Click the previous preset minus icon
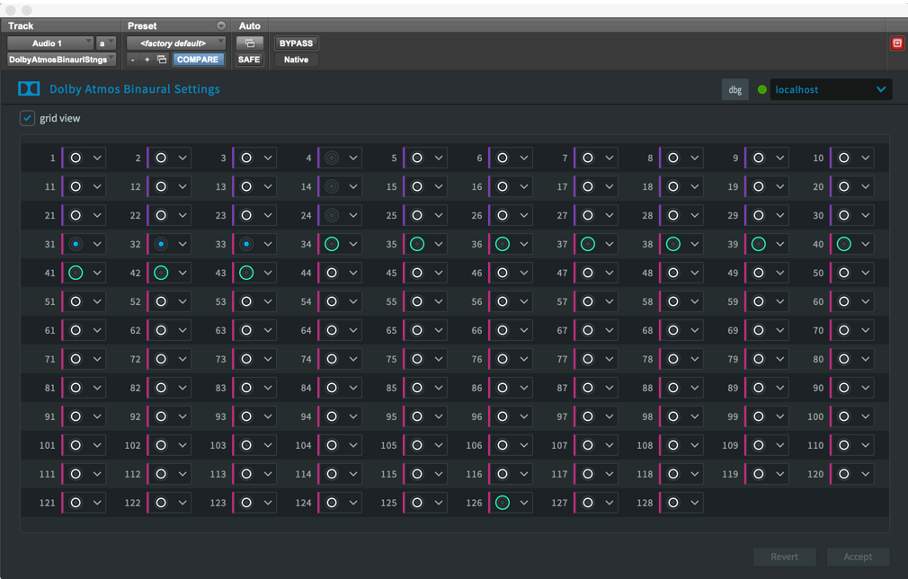The image size is (908, 579). coord(133,60)
